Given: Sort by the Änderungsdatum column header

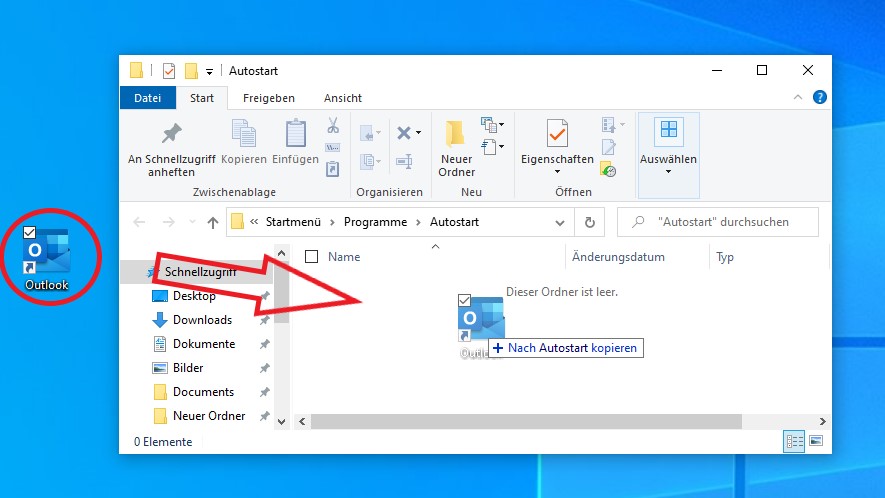Looking at the screenshot, I should click(x=618, y=257).
